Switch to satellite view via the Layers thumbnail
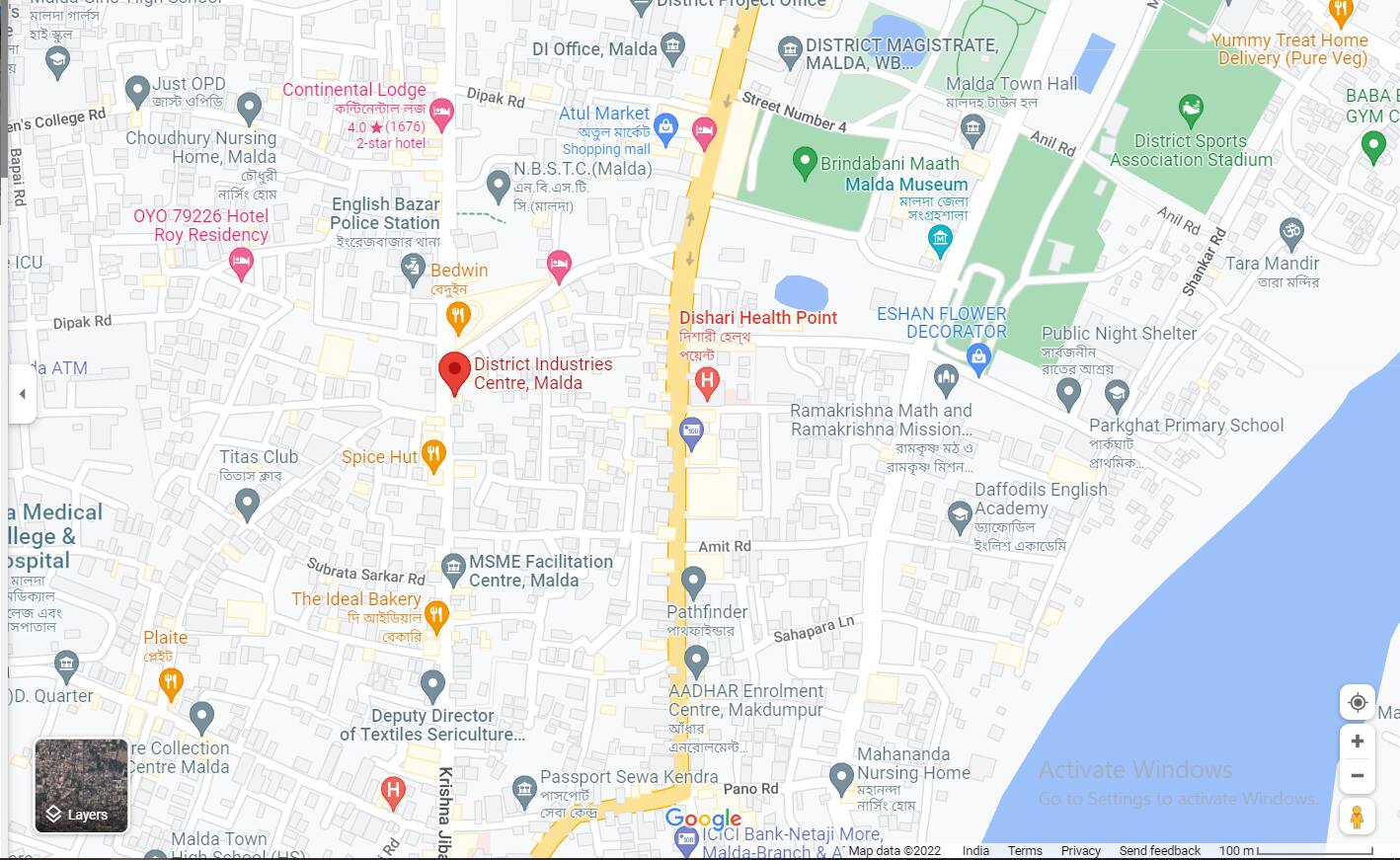This screenshot has height=860, width=1400. coord(81,786)
